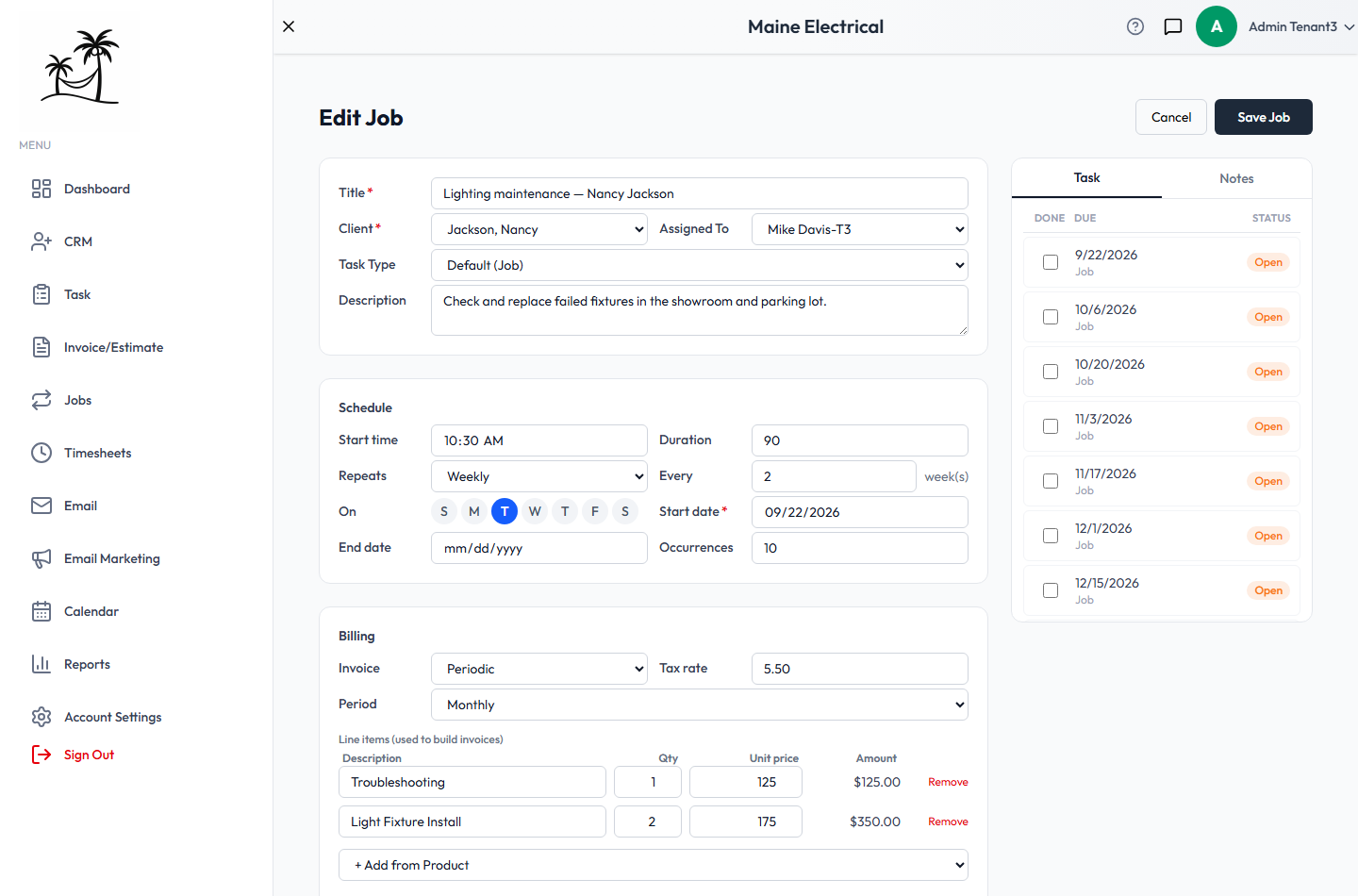Click the Task clipboard icon
This screenshot has height=896, width=1358.
41,294
